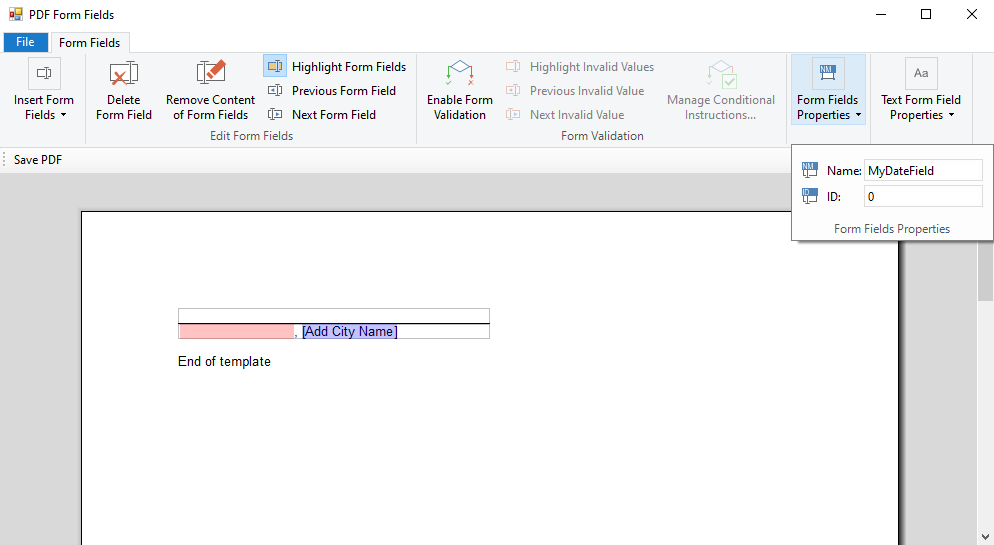Select the pink highlighted form field
This screenshot has height=545, width=994.
(236, 331)
